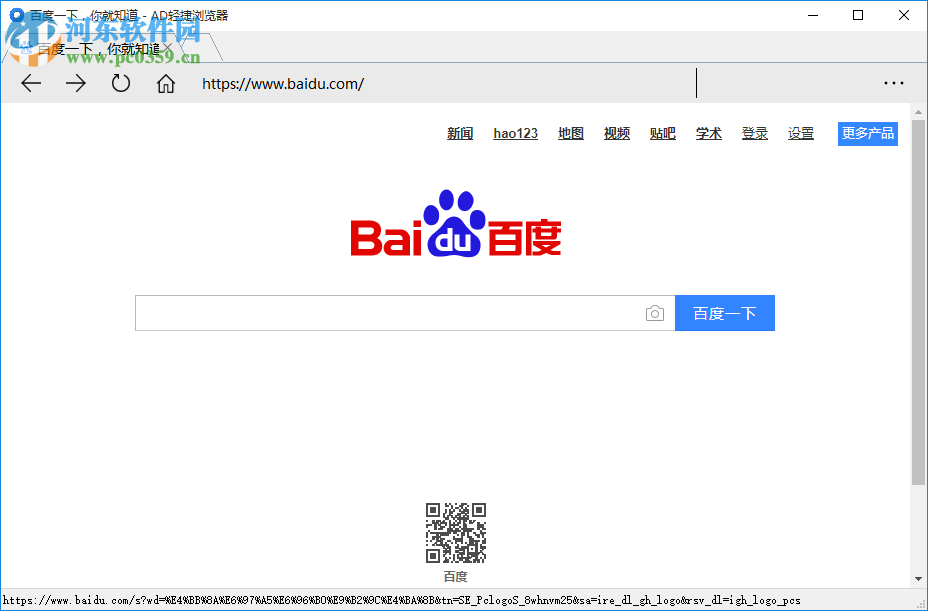Open the browser options menu with three dots

[x=893, y=83]
